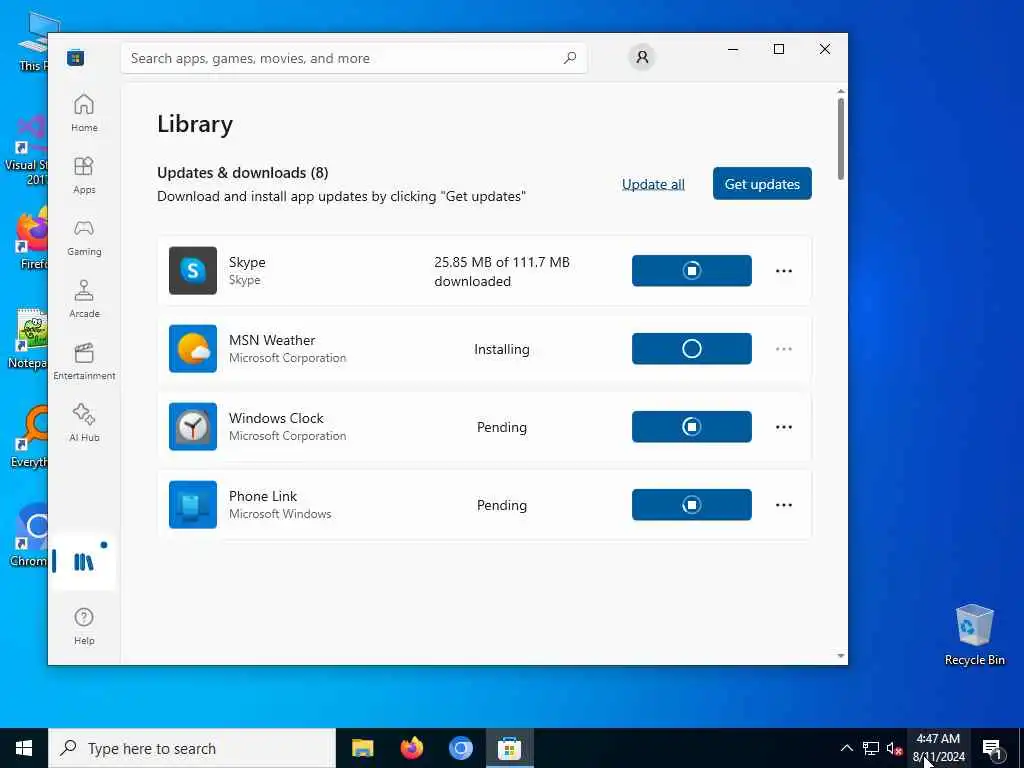
Task: Click the search magnifier icon
Action: (x=569, y=58)
